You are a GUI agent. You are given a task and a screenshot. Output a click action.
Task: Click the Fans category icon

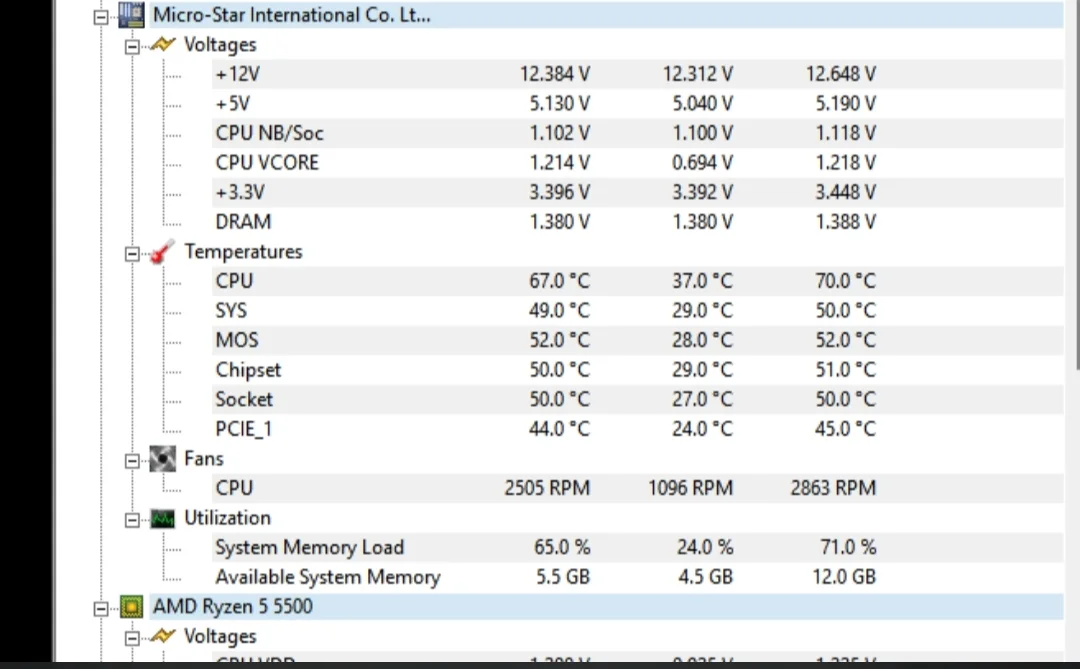tap(163, 459)
